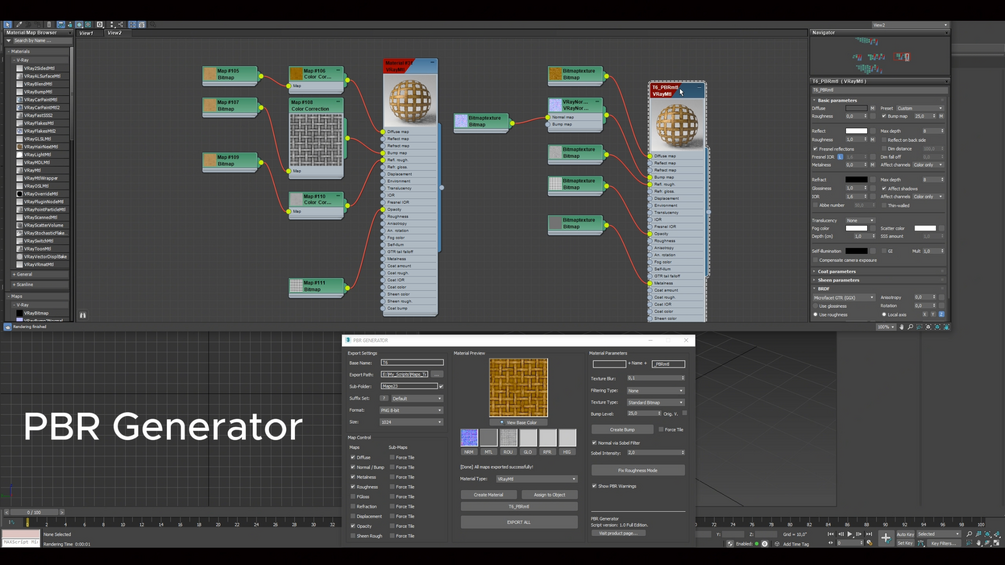Click the Zoom Region tool icon
The image size is (1005, 565).
(919, 327)
